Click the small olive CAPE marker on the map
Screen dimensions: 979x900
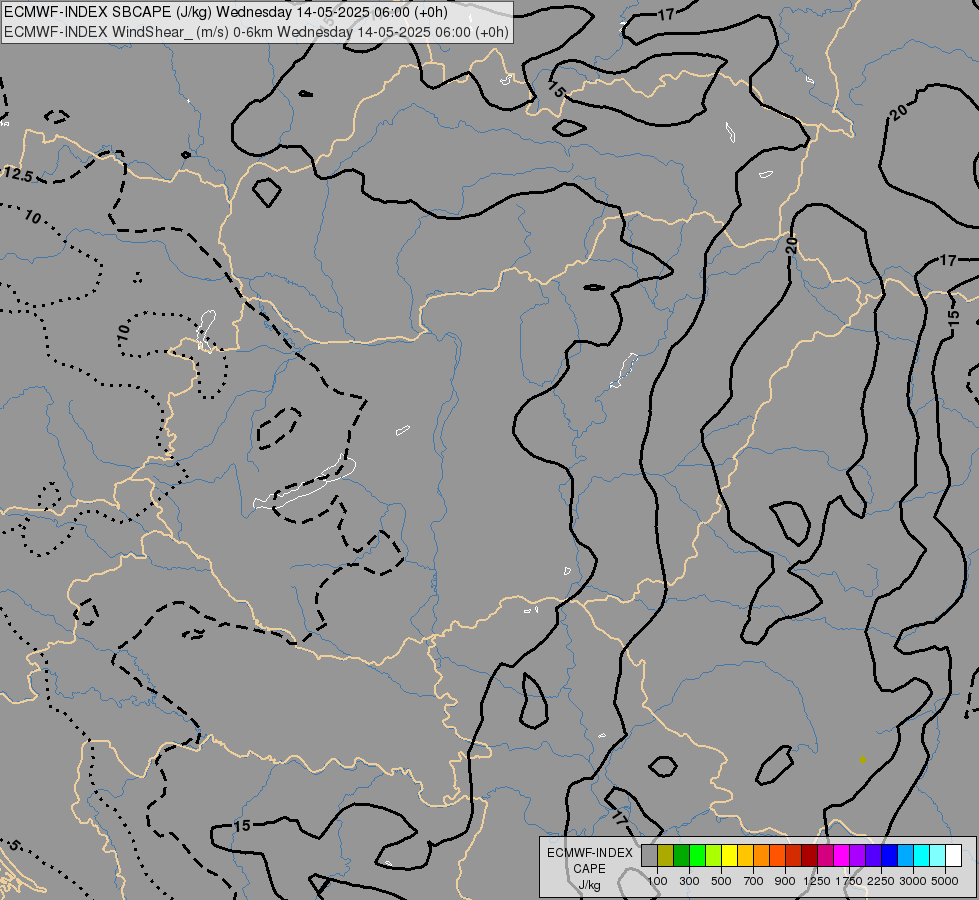coord(862,759)
